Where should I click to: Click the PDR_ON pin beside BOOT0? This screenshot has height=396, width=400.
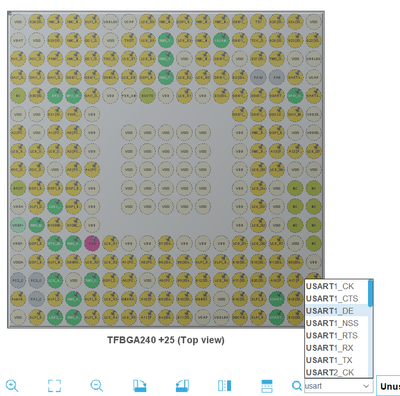point(129,96)
